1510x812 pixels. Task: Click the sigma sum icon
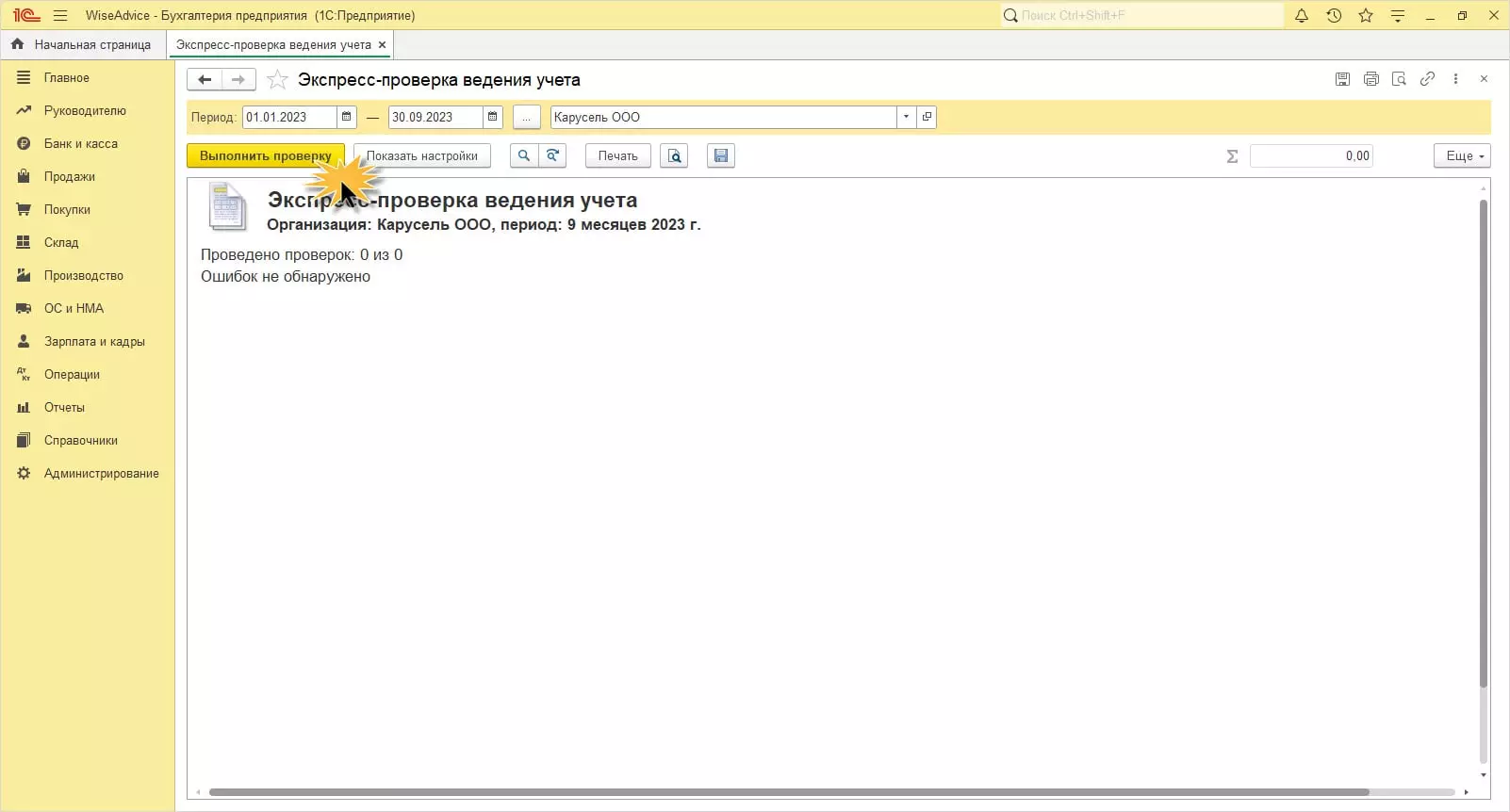point(1232,156)
